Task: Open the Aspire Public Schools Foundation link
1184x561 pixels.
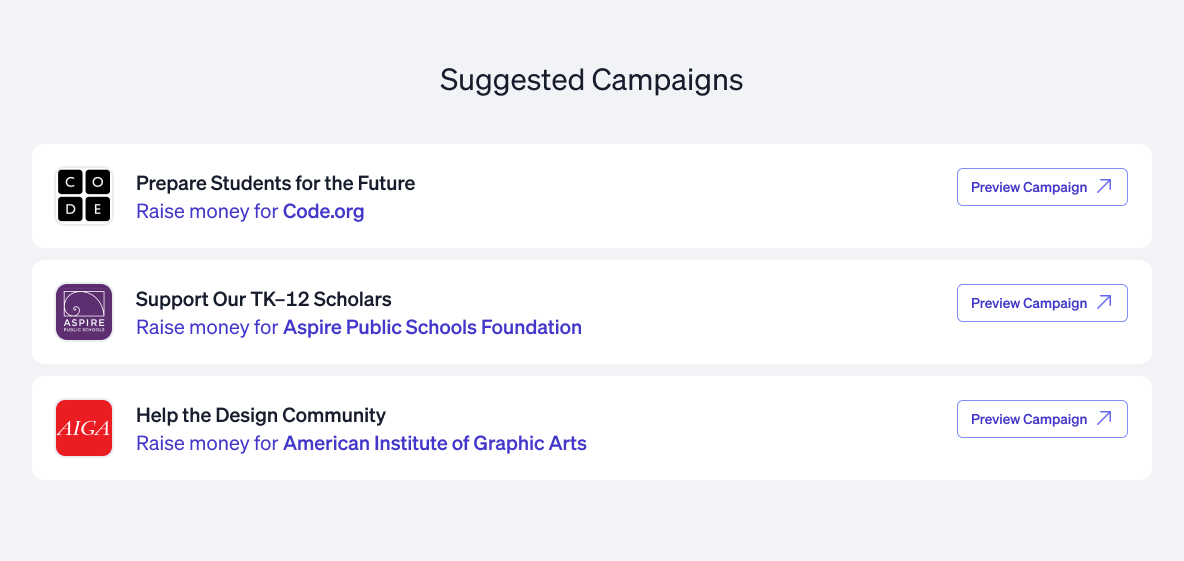Action: pos(432,328)
